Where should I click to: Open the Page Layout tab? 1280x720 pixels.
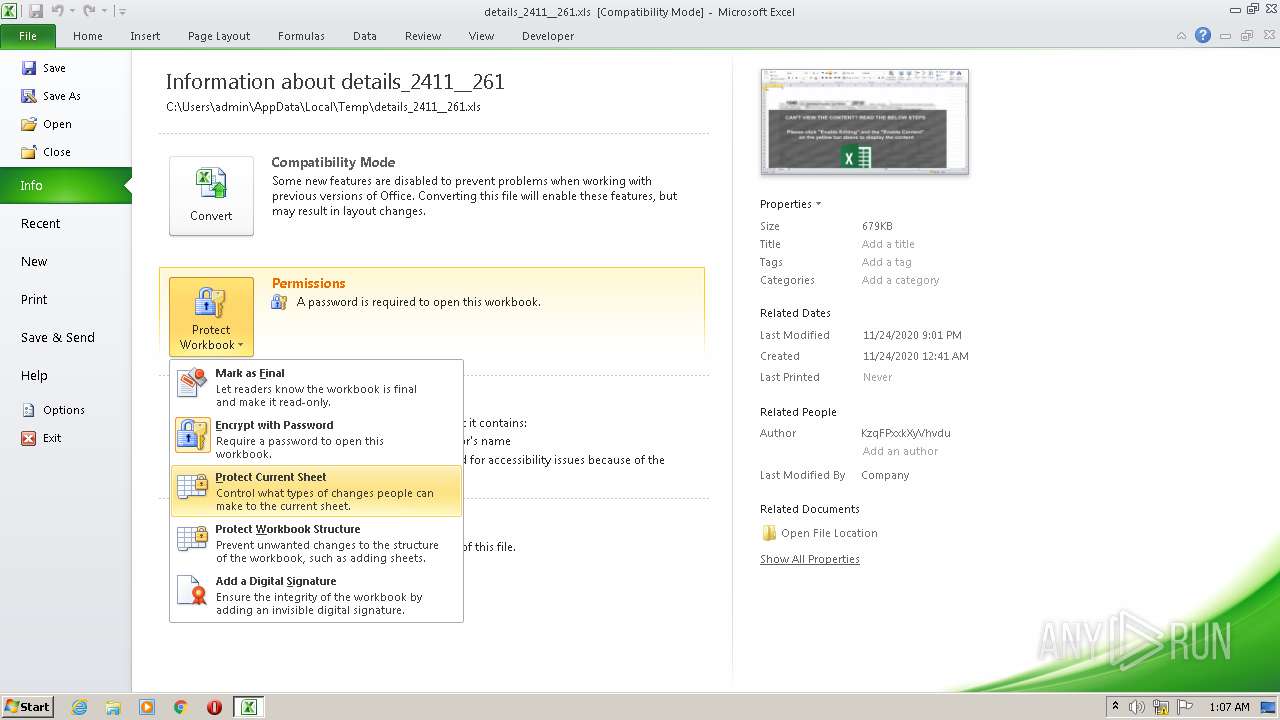[219, 36]
